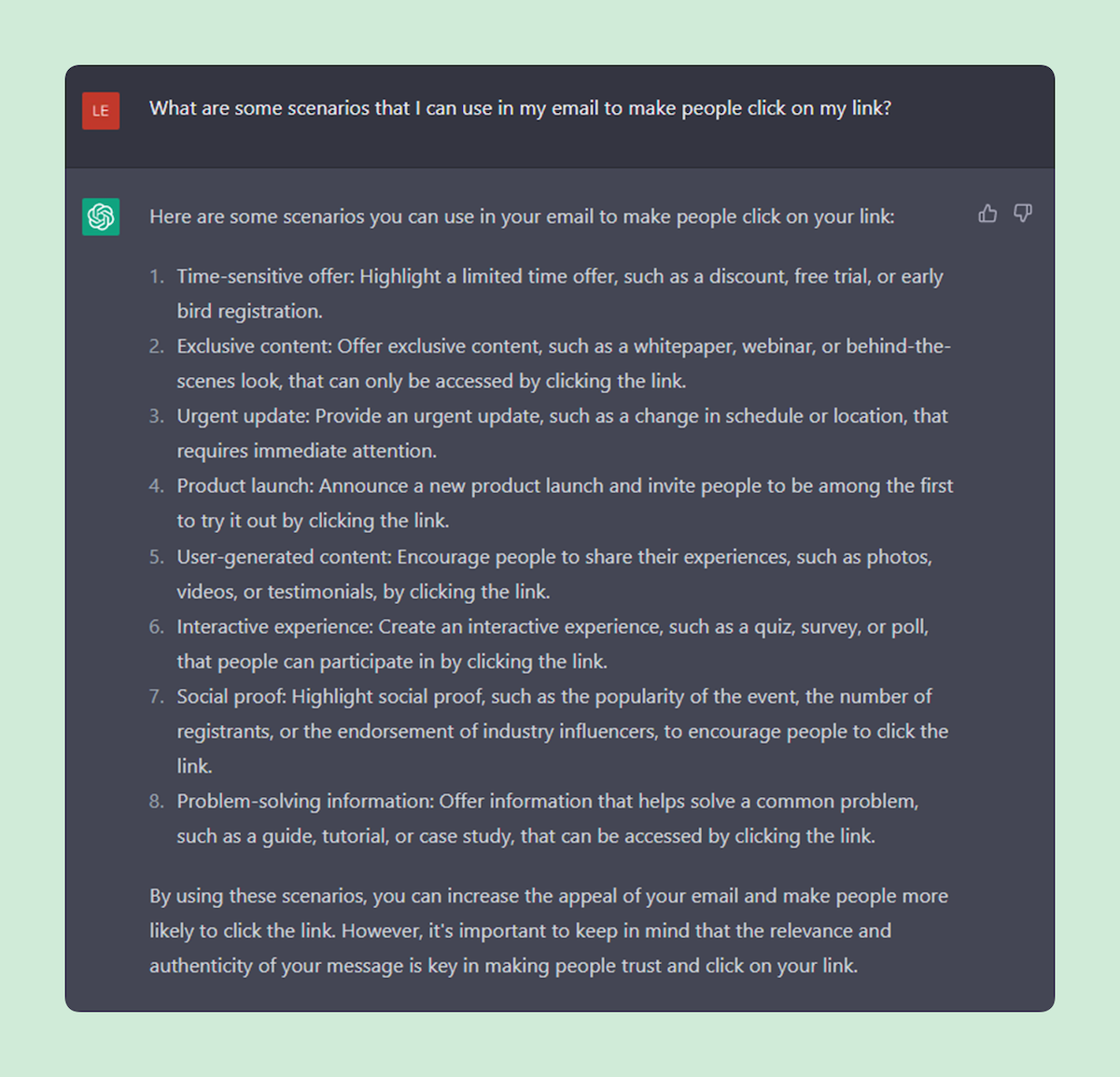Click the phrase 'guide, tutorial, or case study'
Image resolution: width=1120 pixels, height=1077 pixels.
(x=387, y=836)
